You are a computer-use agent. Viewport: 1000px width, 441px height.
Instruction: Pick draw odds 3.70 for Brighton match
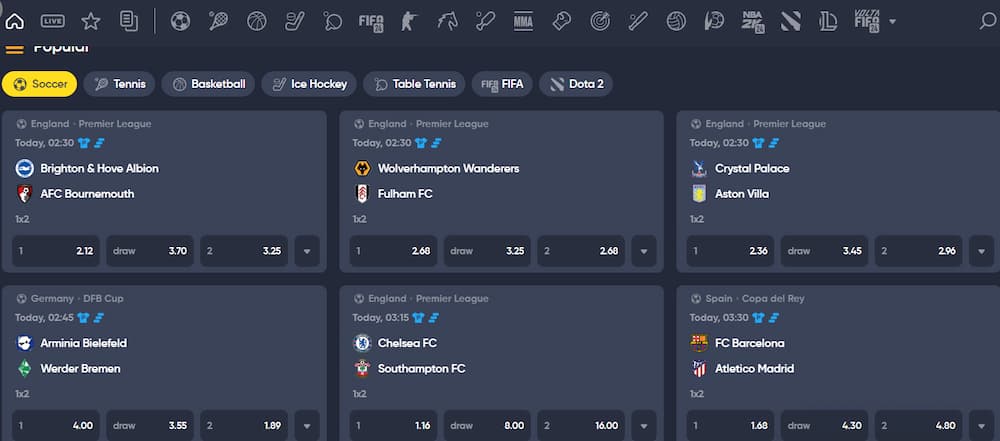pos(150,251)
